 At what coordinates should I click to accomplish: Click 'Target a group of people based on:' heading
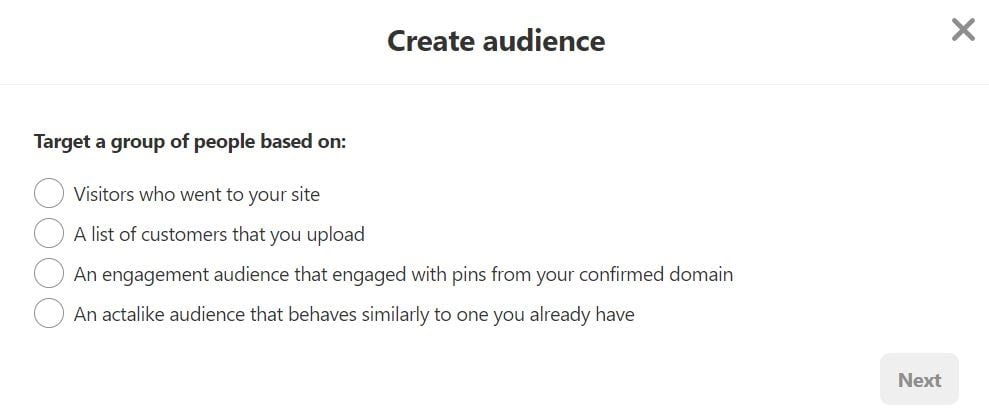pyautogui.click(x=190, y=142)
